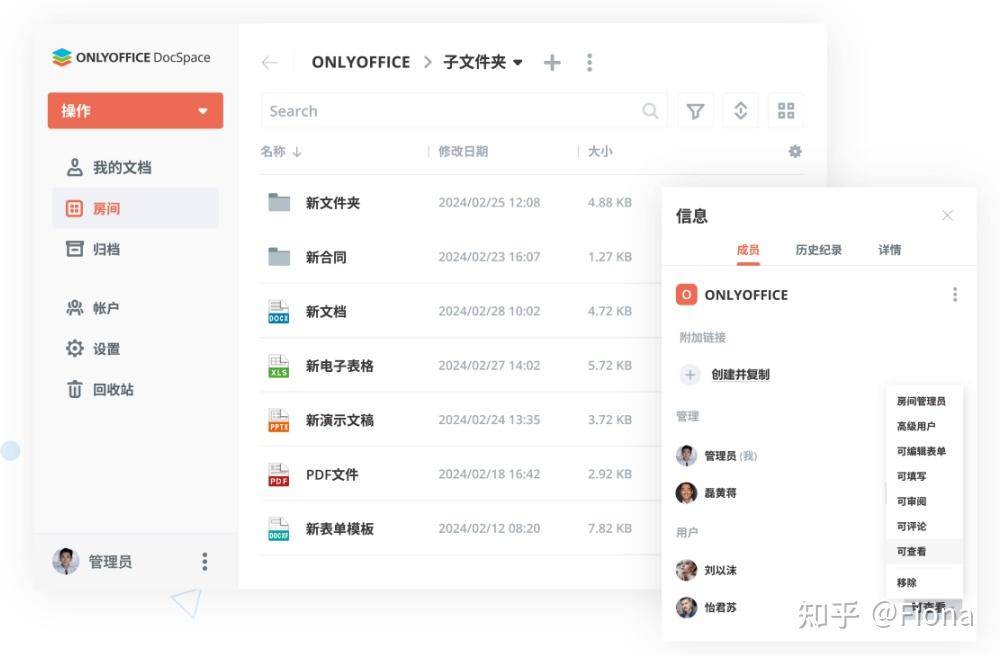Screen dimensions: 1000x655
Task: Select the 新电子表格 file name
Action: (339, 365)
